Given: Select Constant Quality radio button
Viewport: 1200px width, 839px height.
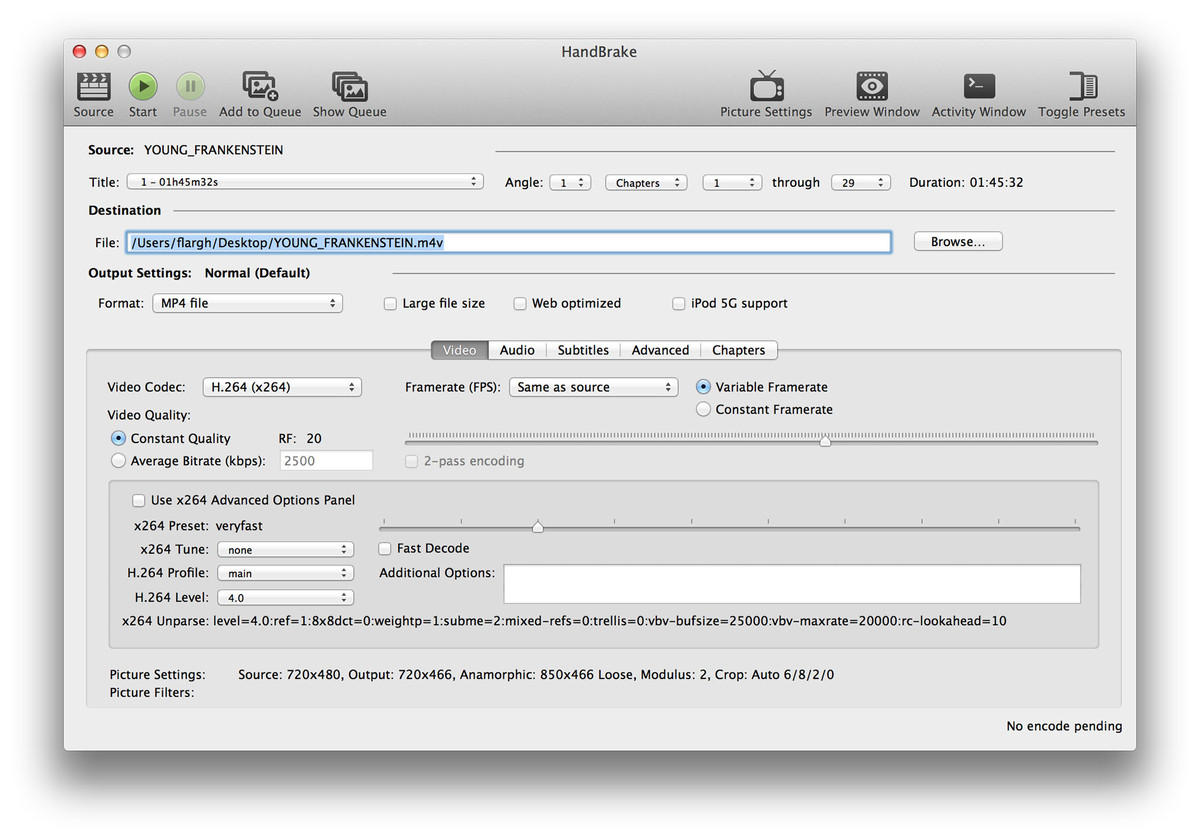Looking at the screenshot, I should [x=119, y=438].
